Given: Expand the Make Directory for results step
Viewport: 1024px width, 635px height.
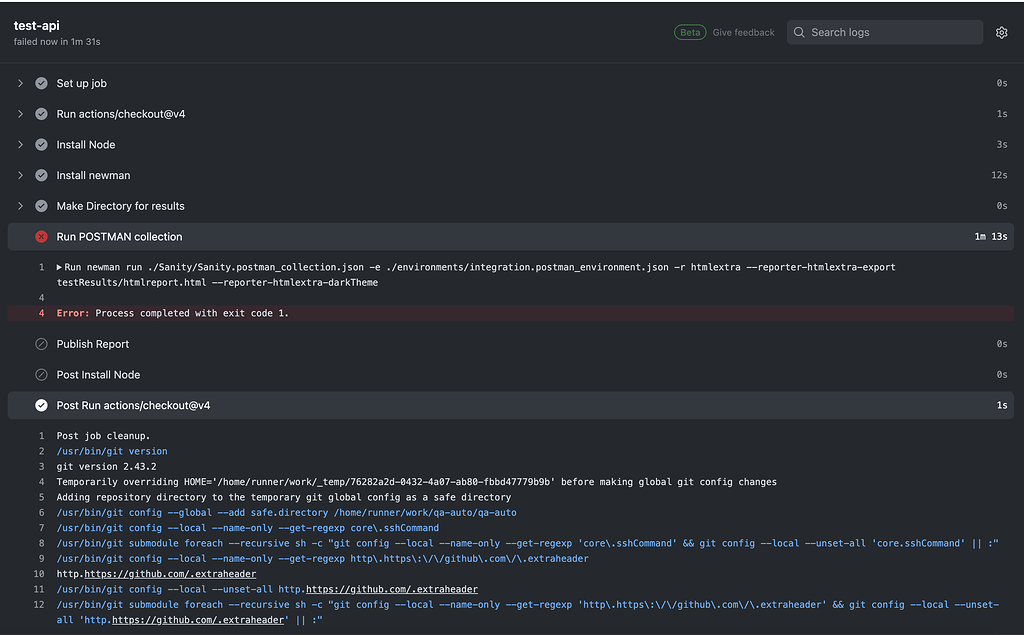Looking at the screenshot, I should (20, 206).
